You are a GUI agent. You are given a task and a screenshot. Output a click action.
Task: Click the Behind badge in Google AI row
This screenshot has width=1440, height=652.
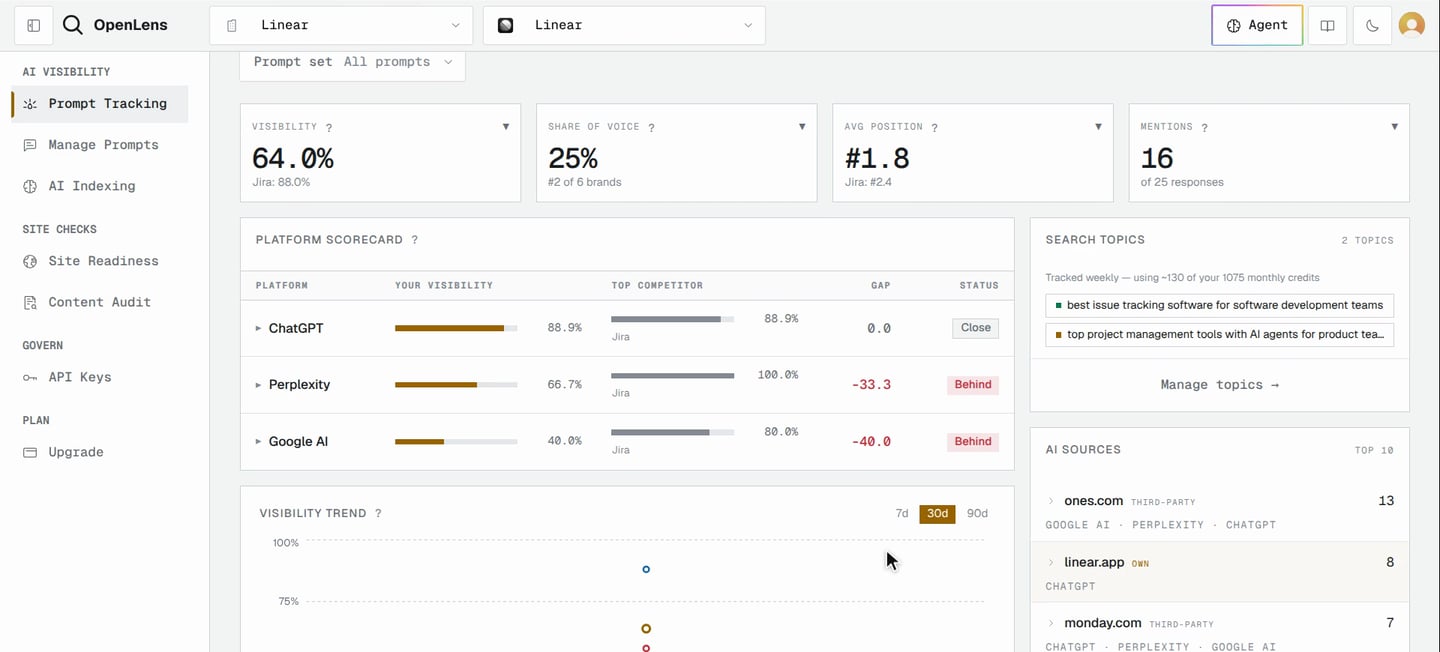(x=973, y=441)
